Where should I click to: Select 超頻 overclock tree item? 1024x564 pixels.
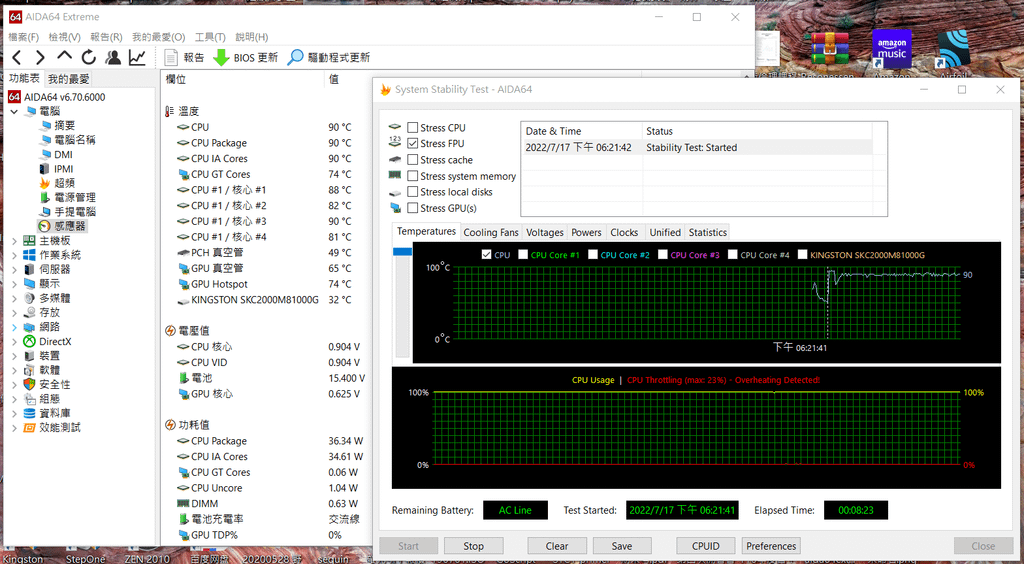[57, 183]
